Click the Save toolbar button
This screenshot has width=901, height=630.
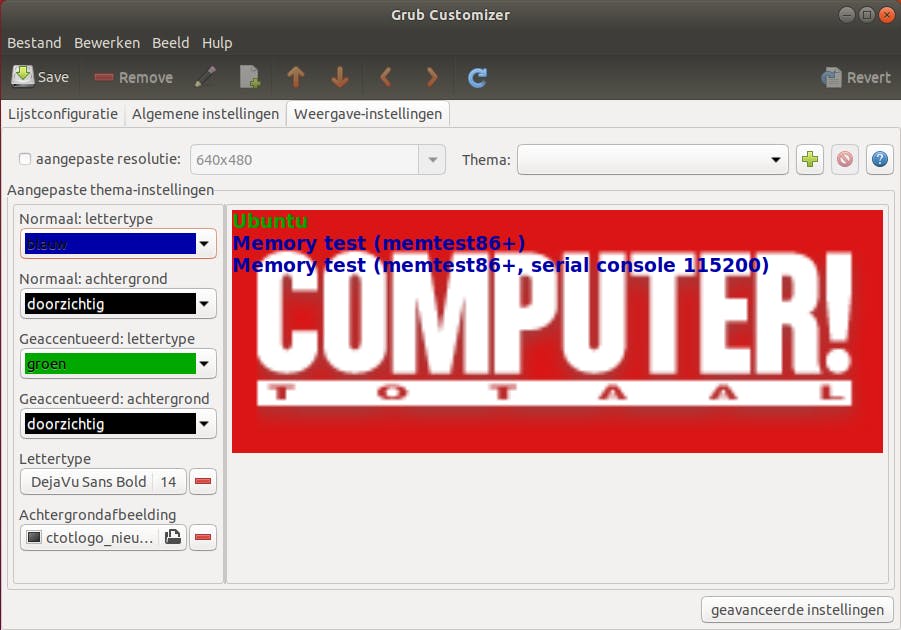point(40,77)
